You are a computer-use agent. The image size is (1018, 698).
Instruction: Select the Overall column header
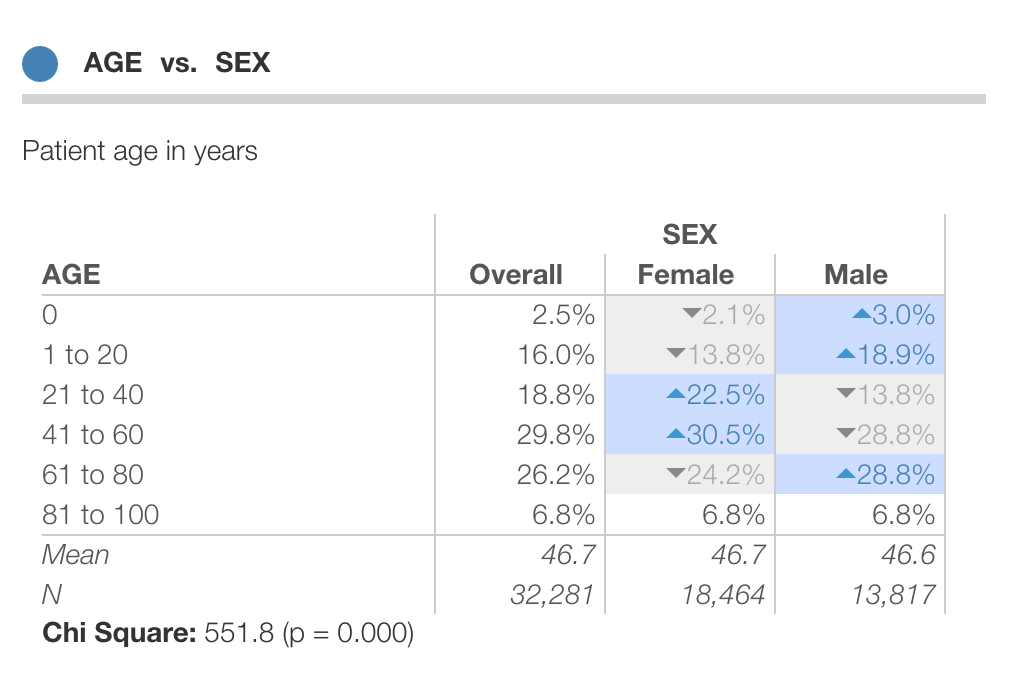tap(516, 275)
